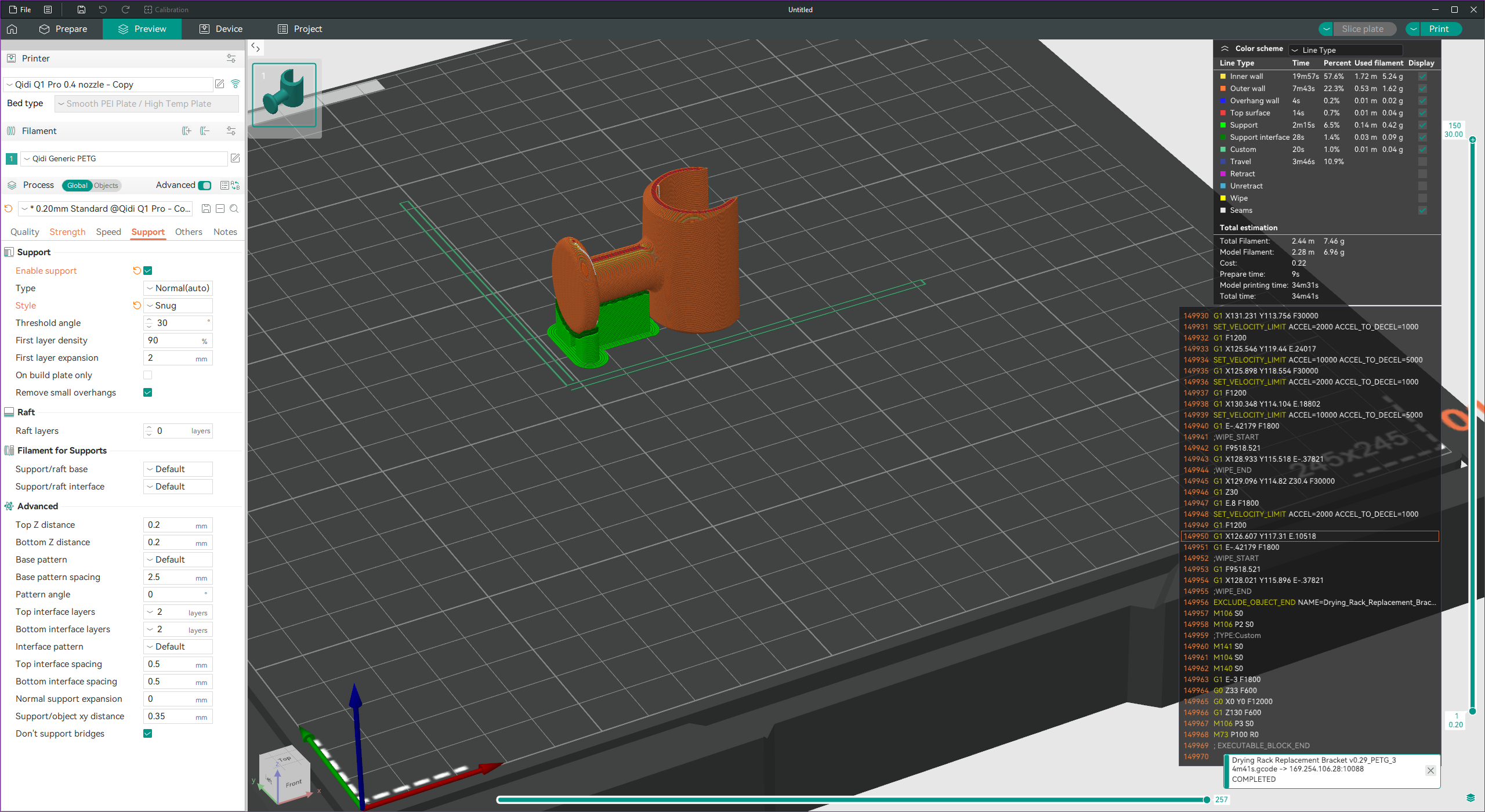Add a filament with the plus filament icon

(186, 131)
